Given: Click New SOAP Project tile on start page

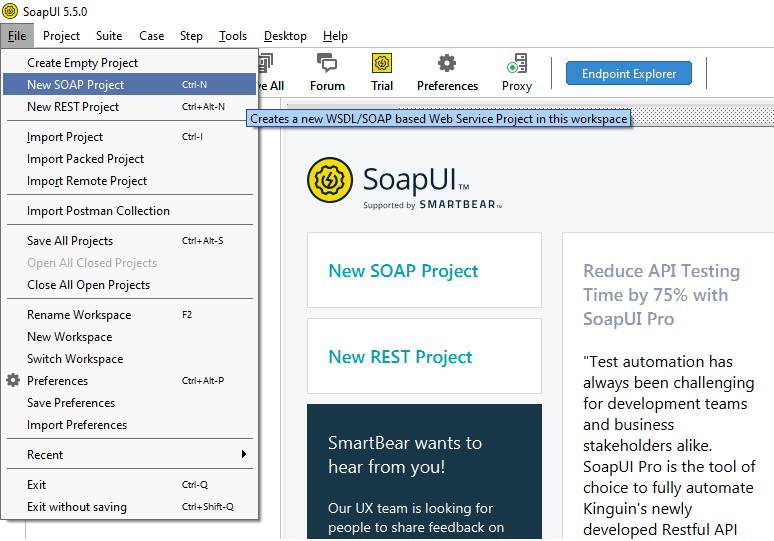Looking at the screenshot, I should pyautogui.click(x=424, y=270).
